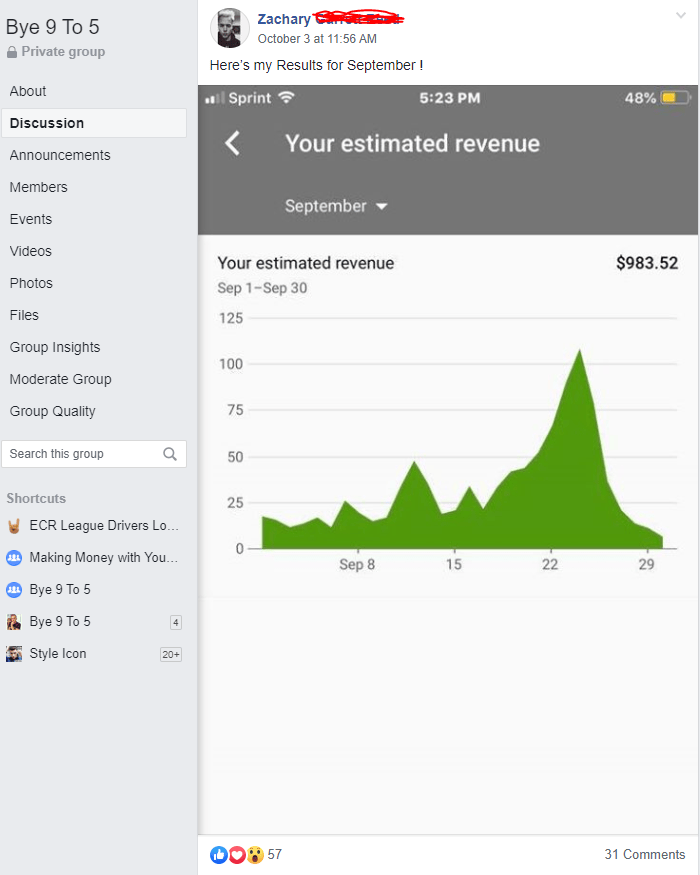The height and width of the screenshot is (875, 700).
Task: Click Style Icon shortcut avatar
Action: [14, 654]
